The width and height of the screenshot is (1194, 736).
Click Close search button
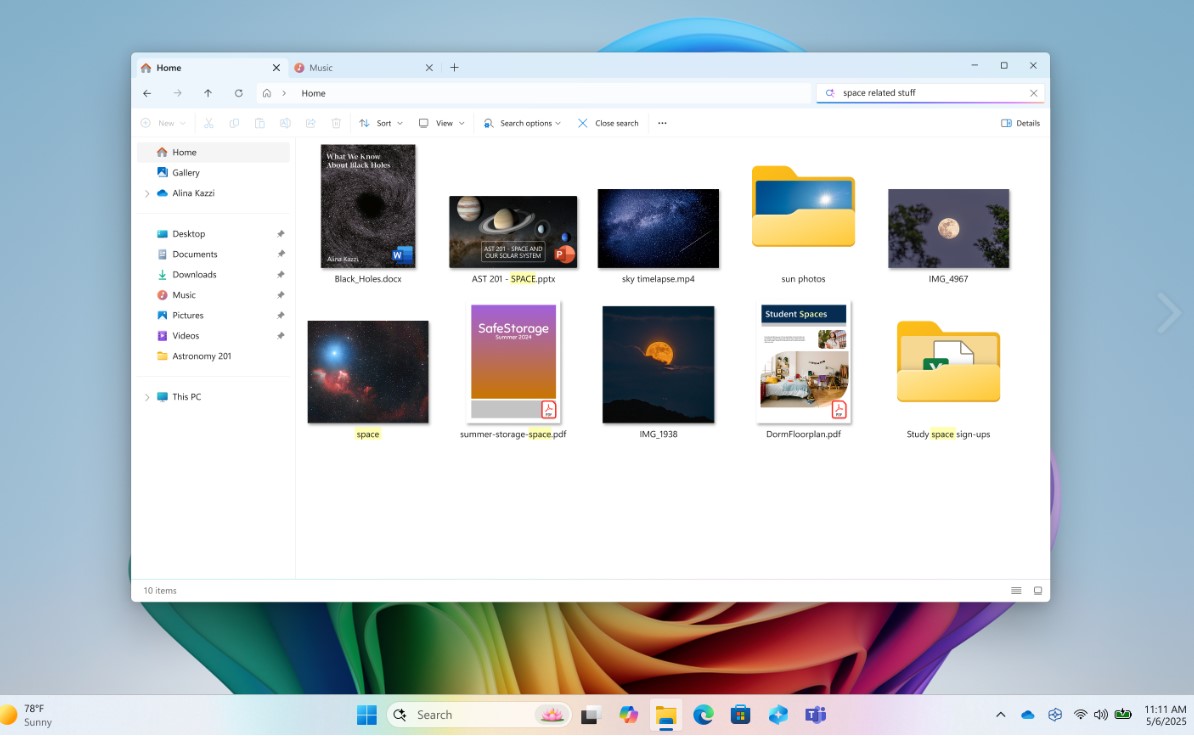pos(608,123)
